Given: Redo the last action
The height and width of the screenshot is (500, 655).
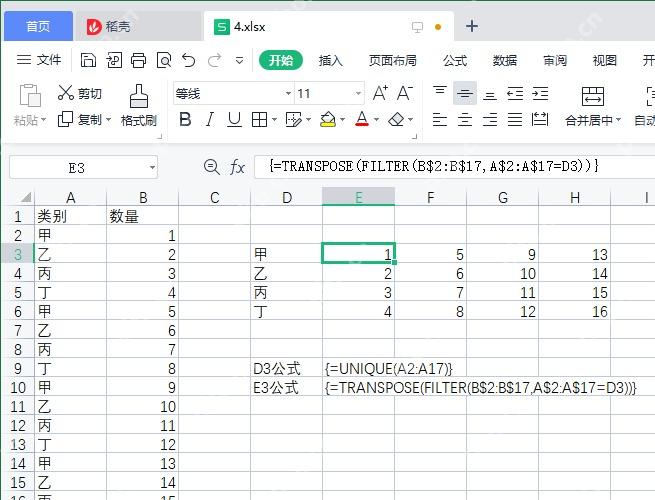Looking at the screenshot, I should 214,61.
